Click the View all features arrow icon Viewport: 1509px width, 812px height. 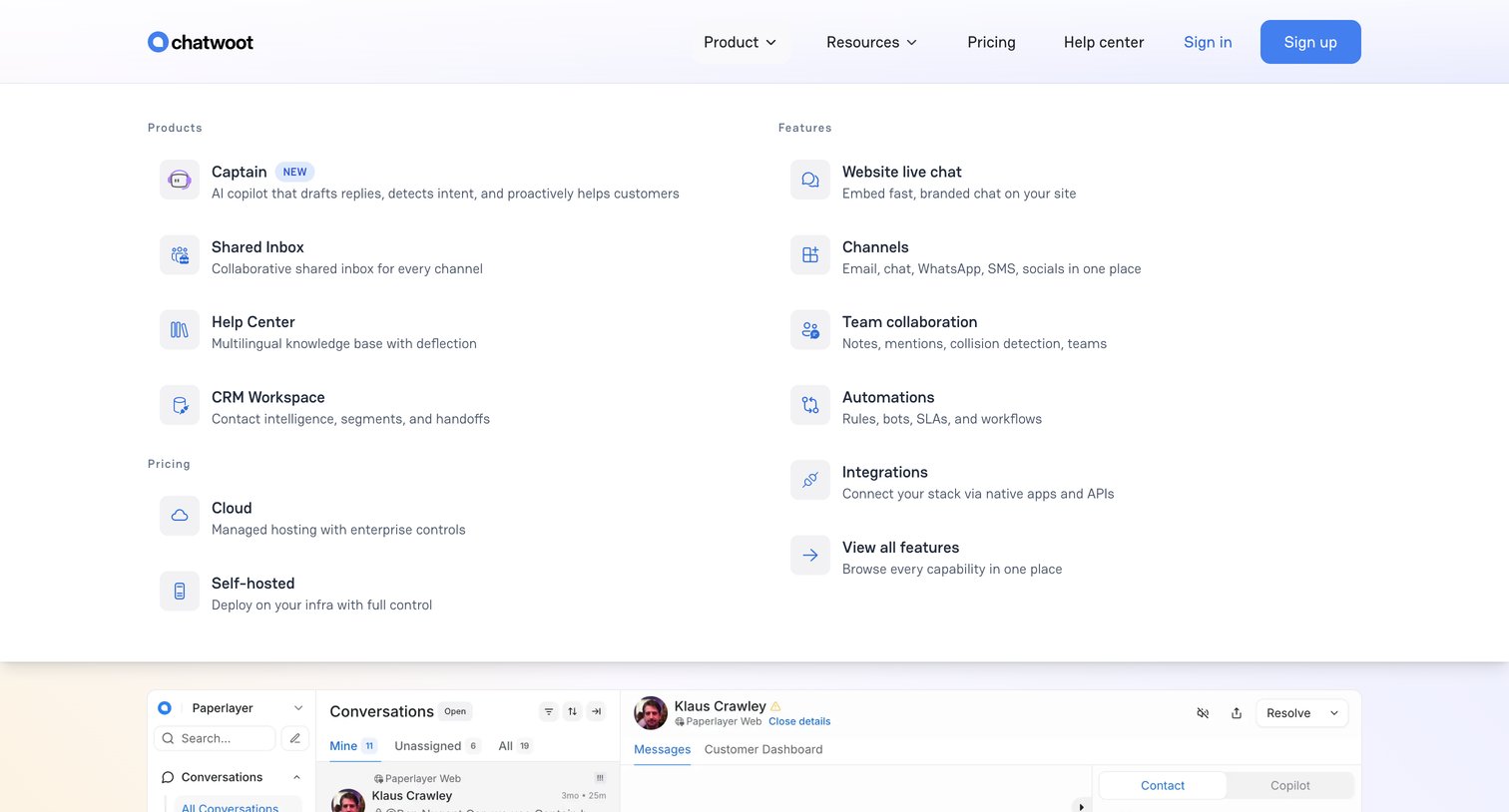pos(810,556)
